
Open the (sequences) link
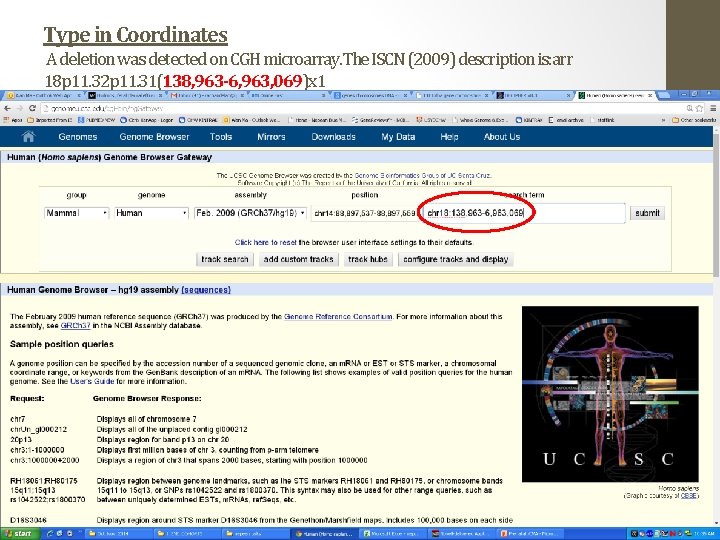206,290
